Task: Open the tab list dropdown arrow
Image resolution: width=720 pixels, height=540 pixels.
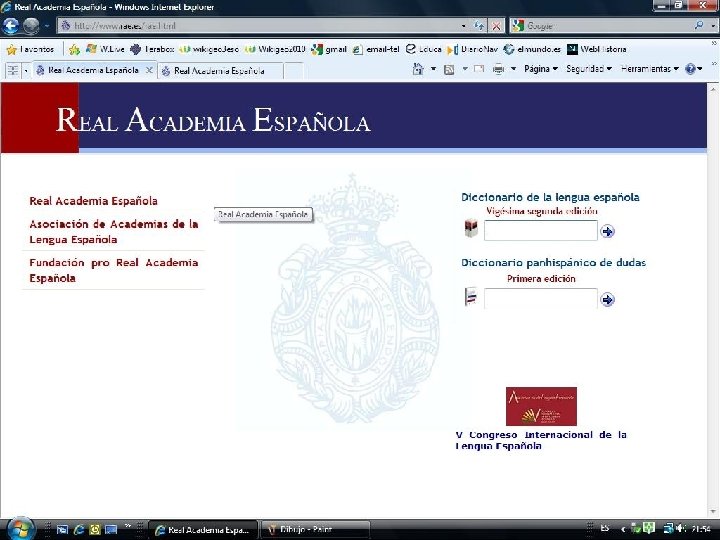Action: pyautogui.click(x=26, y=70)
